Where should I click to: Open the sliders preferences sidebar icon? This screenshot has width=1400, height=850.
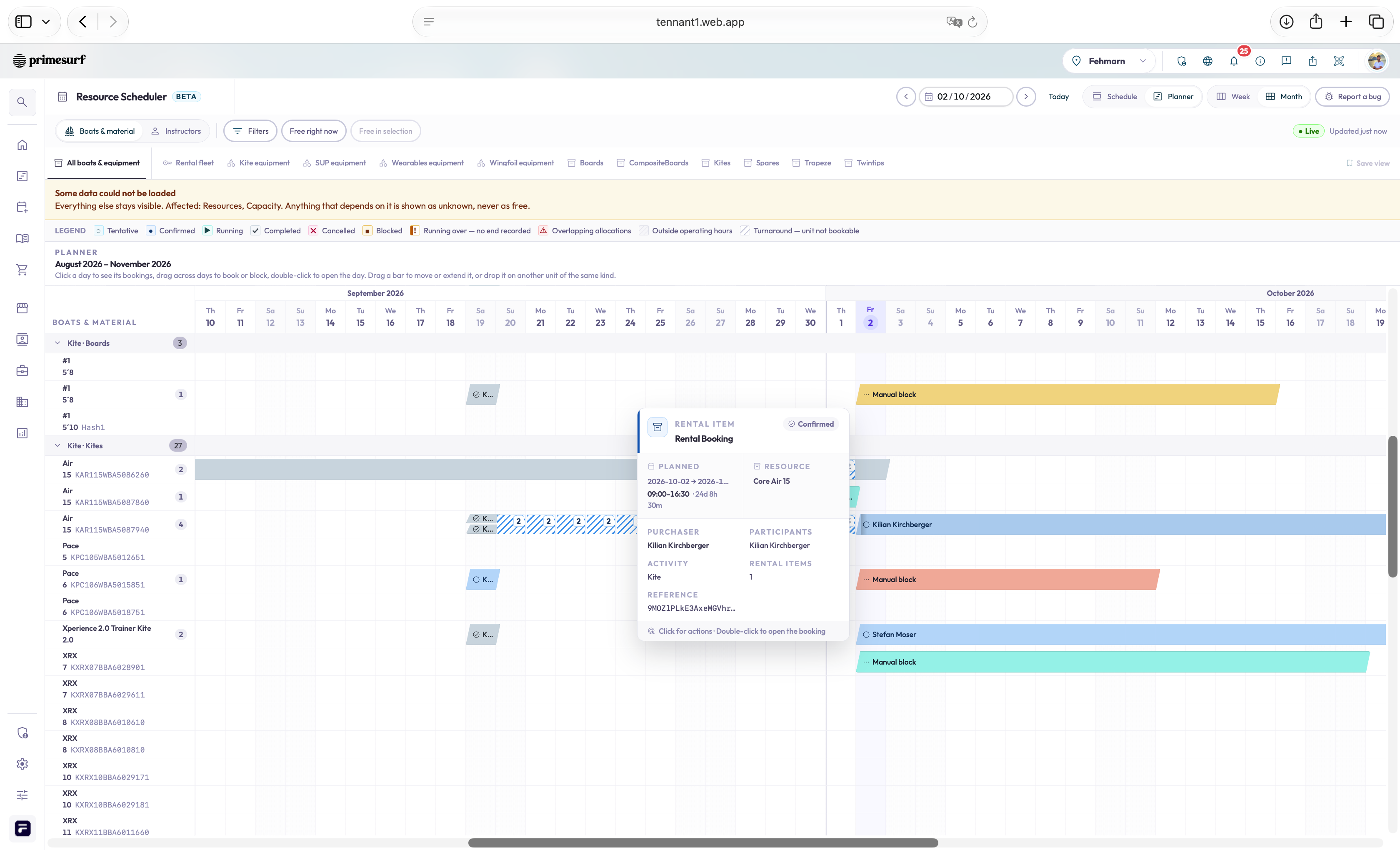click(x=22, y=795)
